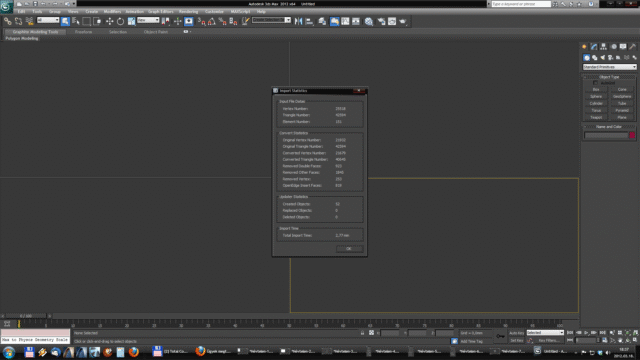Image resolution: width=640 pixels, height=360 pixels.
Task: Collapse the Object Type rollout
Action: 609,77
